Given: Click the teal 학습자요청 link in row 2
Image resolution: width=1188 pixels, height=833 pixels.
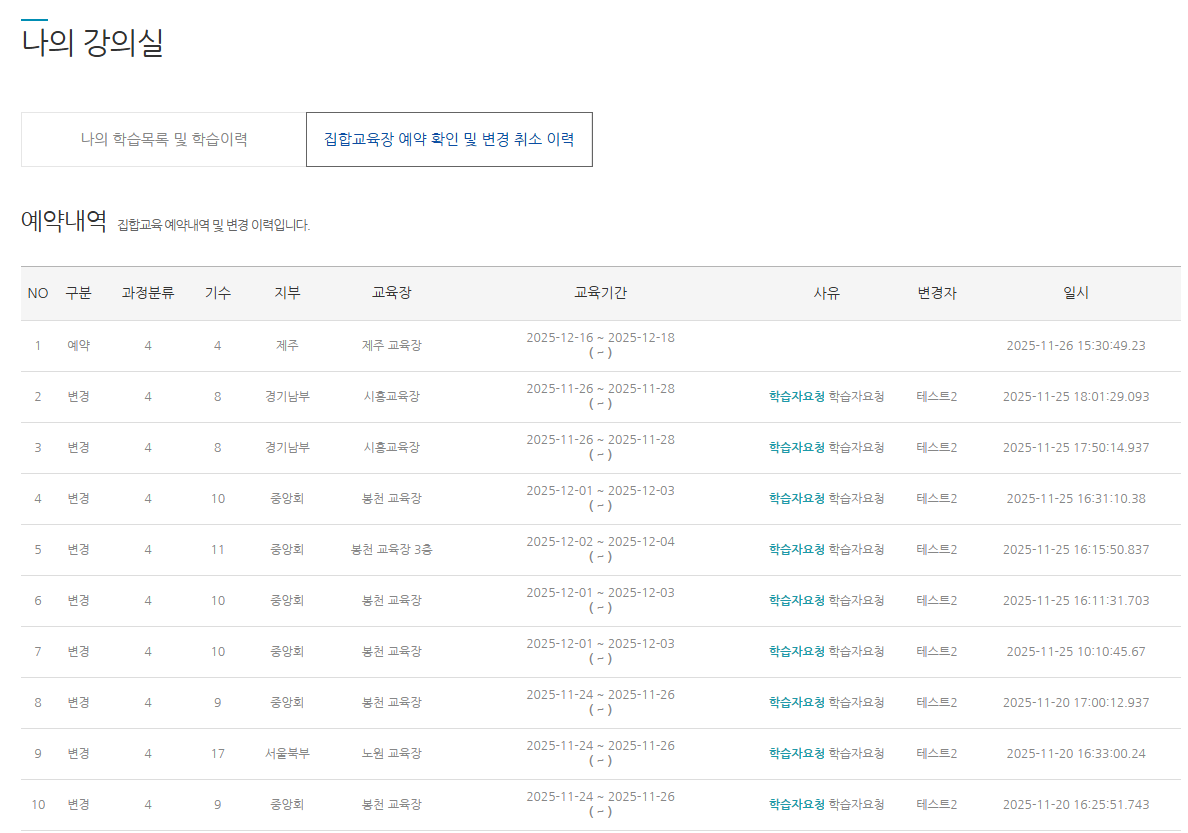Looking at the screenshot, I should tap(796, 396).
